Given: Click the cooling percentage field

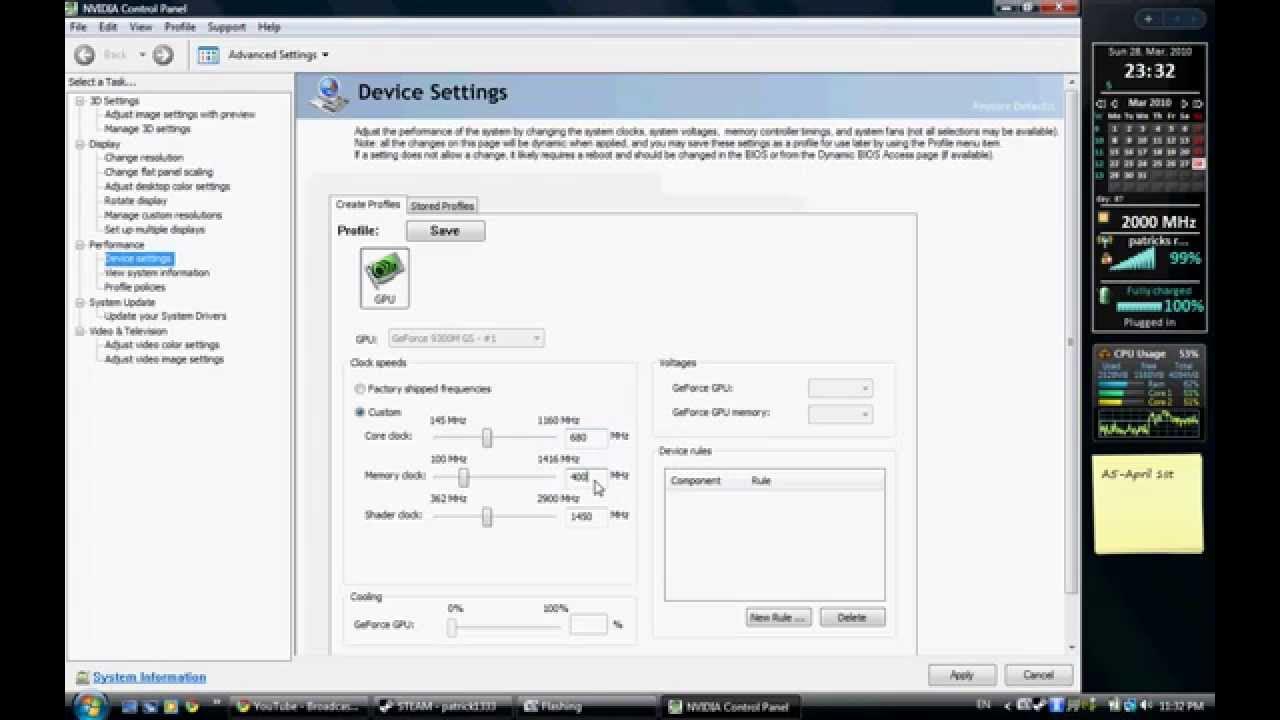Looking at the screenshot, I should (588, 624).
